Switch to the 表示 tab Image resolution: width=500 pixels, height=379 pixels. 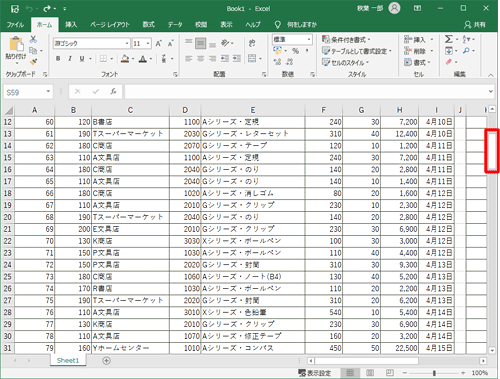click(226, 25)
